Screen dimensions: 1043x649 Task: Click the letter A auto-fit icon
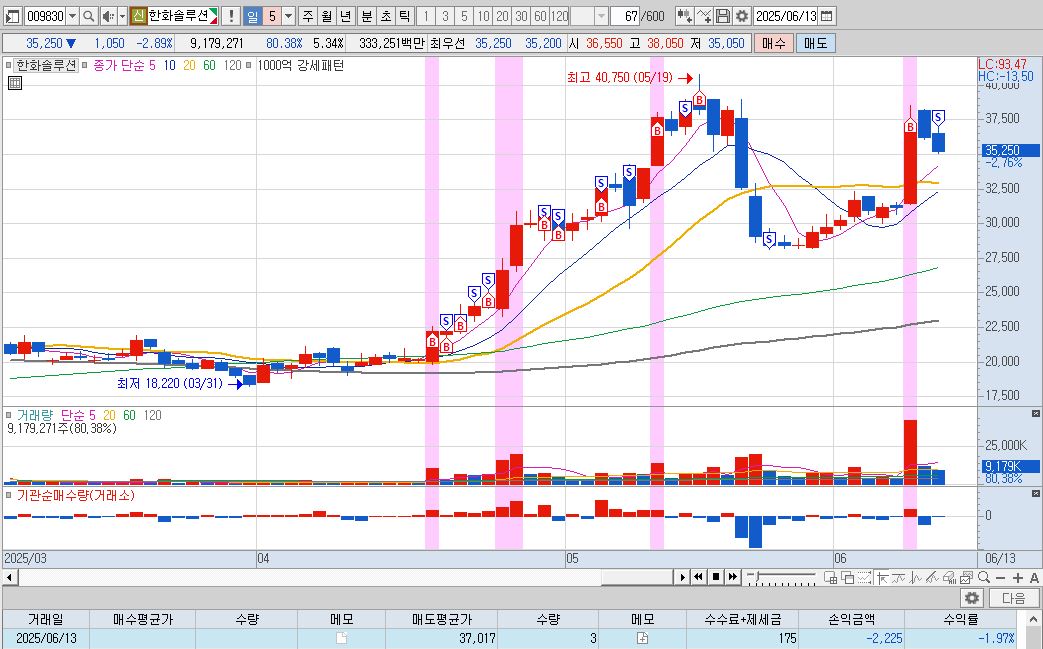pyautogui.click(x=1034, y=578)
